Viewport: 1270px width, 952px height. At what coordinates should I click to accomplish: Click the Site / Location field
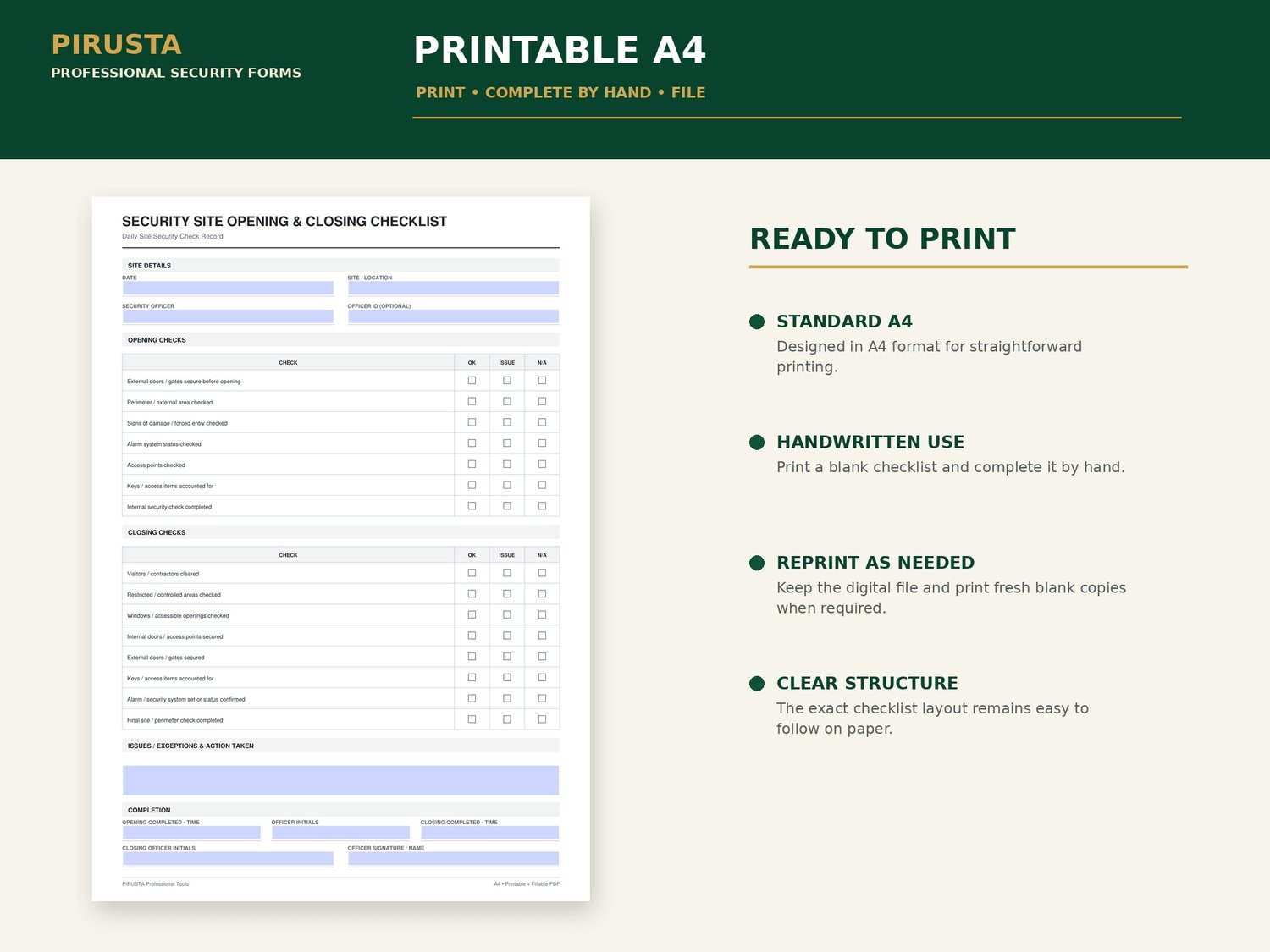pos(453,288)
